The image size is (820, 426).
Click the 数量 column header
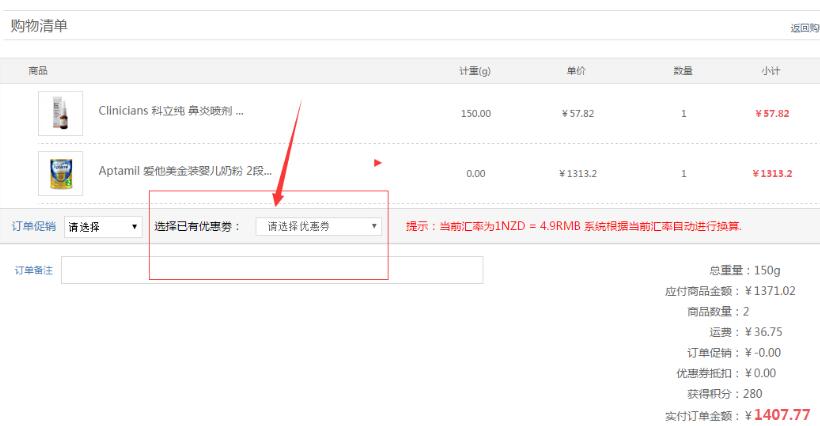pyautogui.click(x=683, y=71)
